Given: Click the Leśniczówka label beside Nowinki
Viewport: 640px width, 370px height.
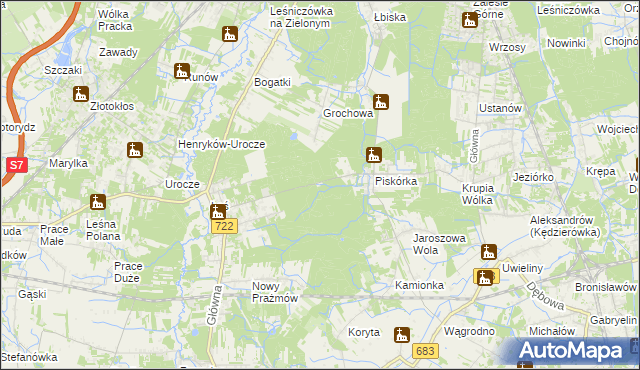Looking at the screenshot, I should 568,10.
